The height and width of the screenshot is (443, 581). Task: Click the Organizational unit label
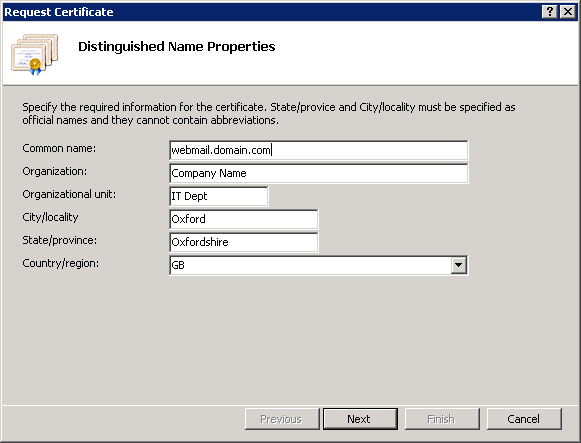69,194
